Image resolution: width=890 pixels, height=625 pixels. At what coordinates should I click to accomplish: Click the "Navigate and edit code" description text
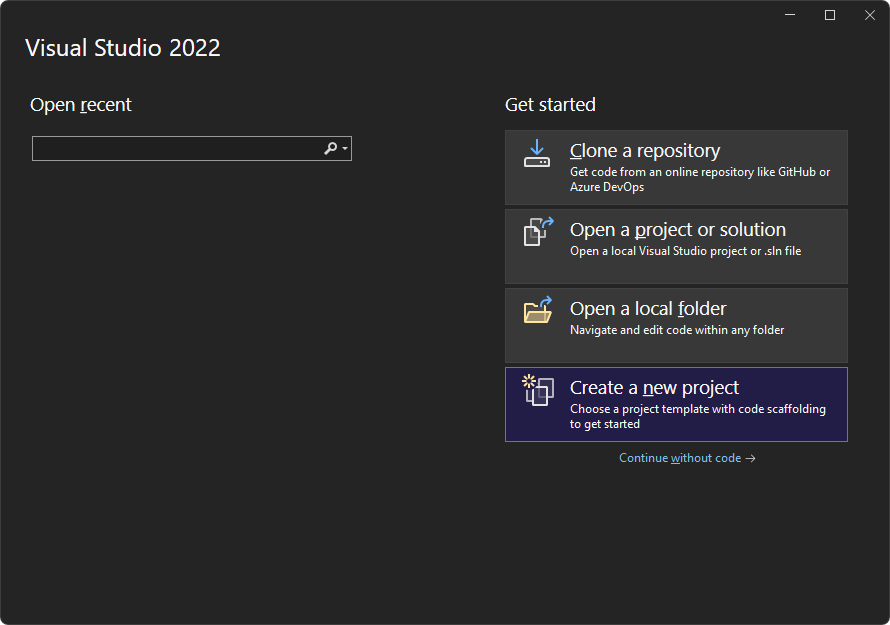click(x=677, y=329)
